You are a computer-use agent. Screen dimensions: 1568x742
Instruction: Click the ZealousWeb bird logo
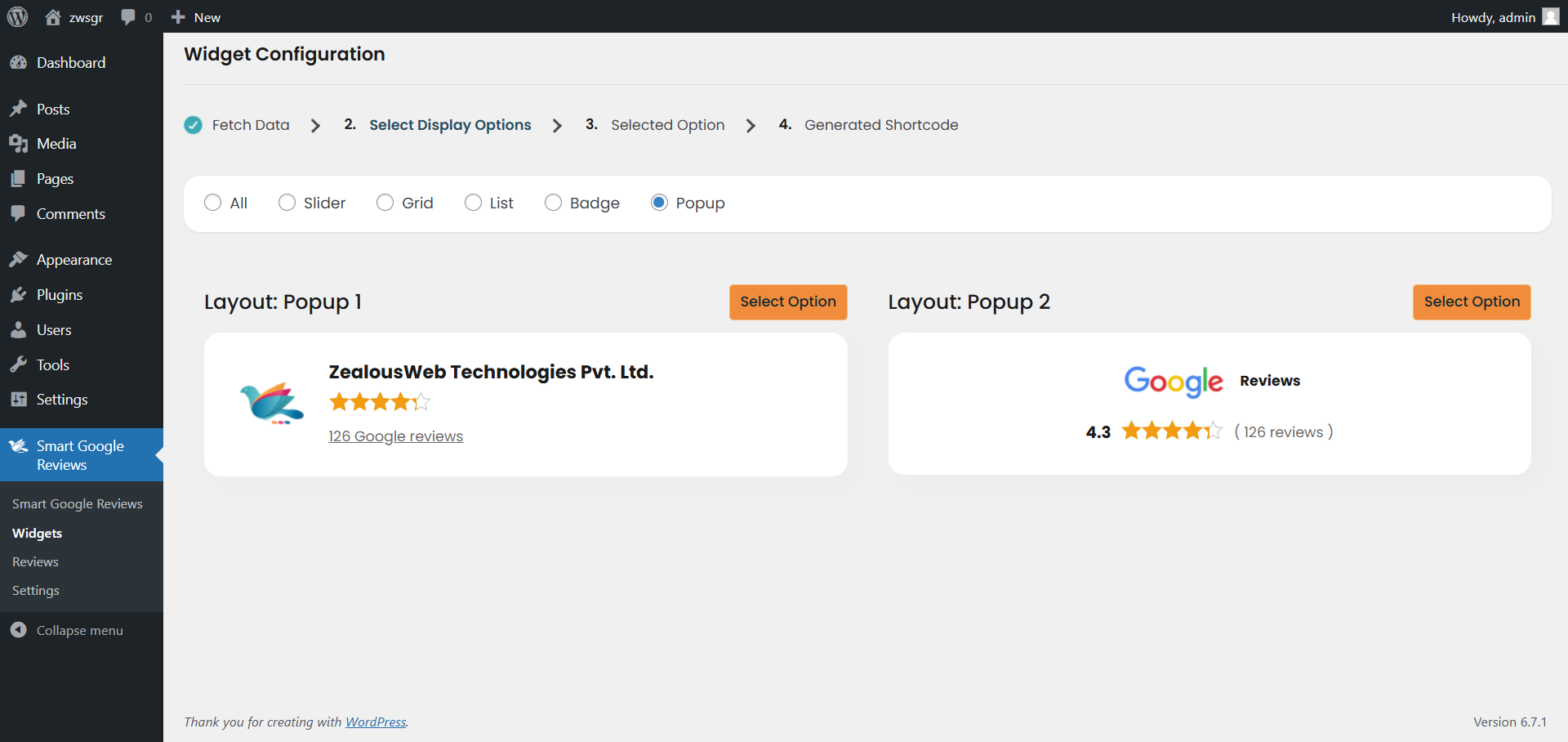coord(272,404)
